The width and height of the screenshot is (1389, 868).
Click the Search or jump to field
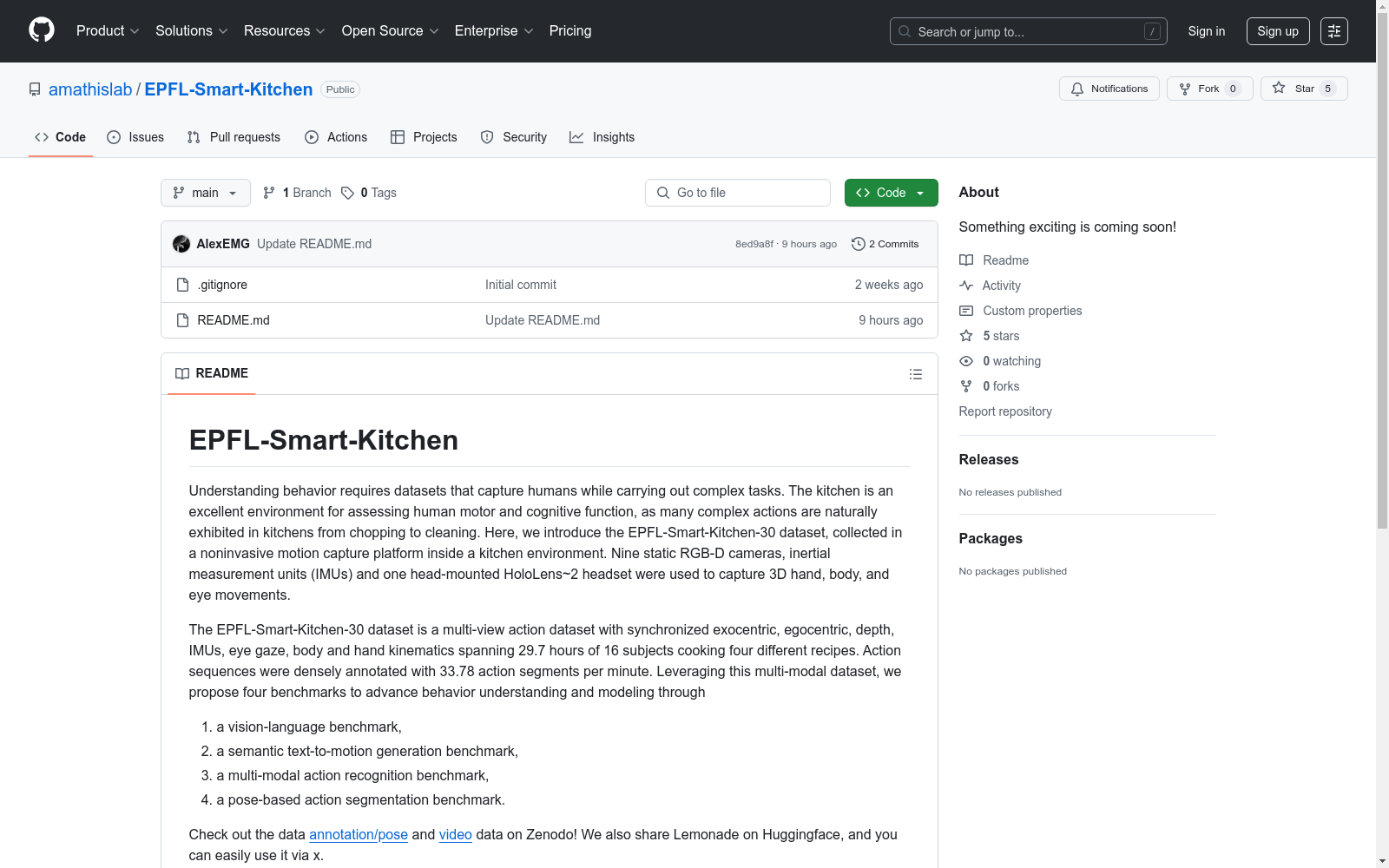tap(1029, 31)
